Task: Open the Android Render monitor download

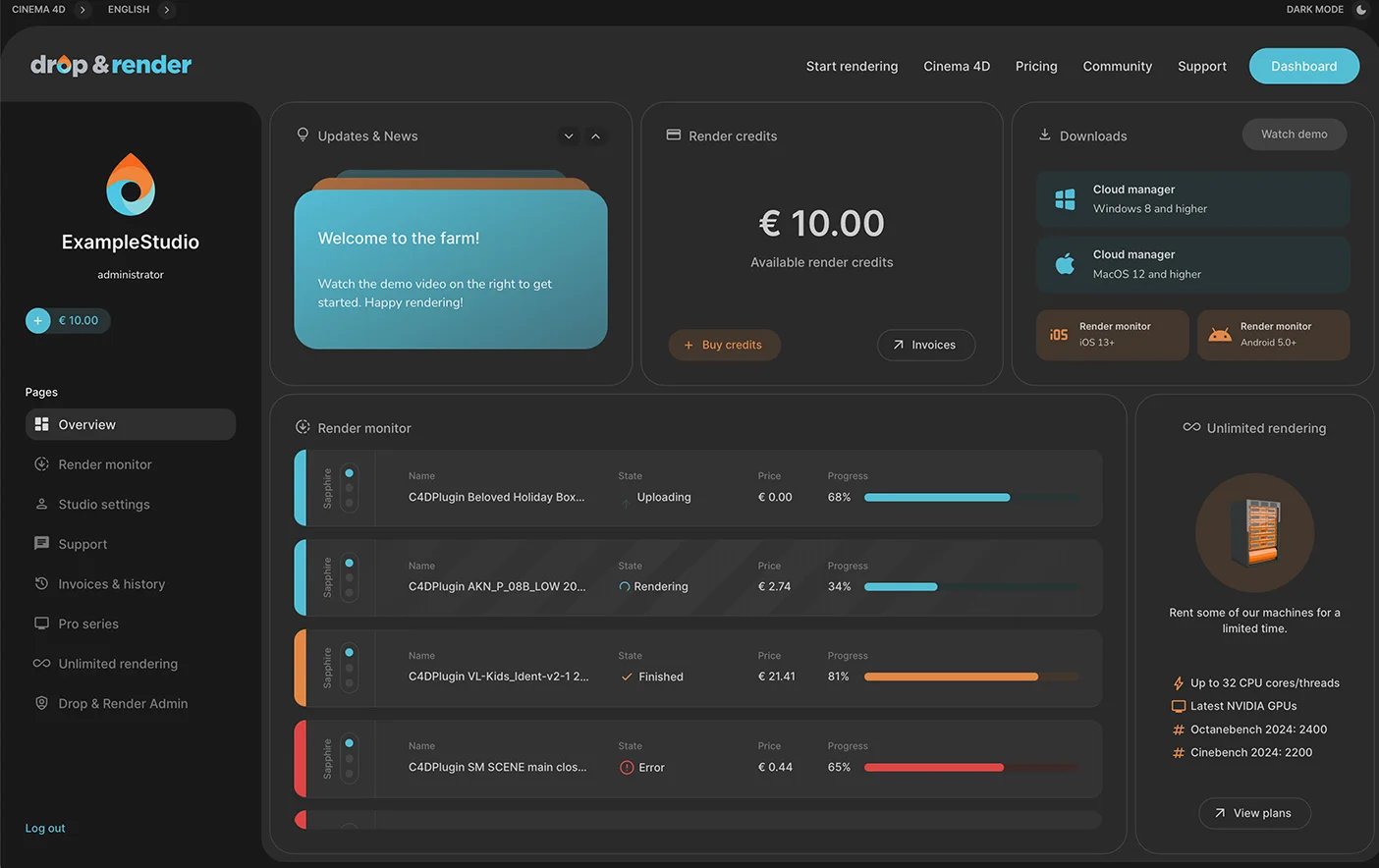Action: [x=1273, y=335]
